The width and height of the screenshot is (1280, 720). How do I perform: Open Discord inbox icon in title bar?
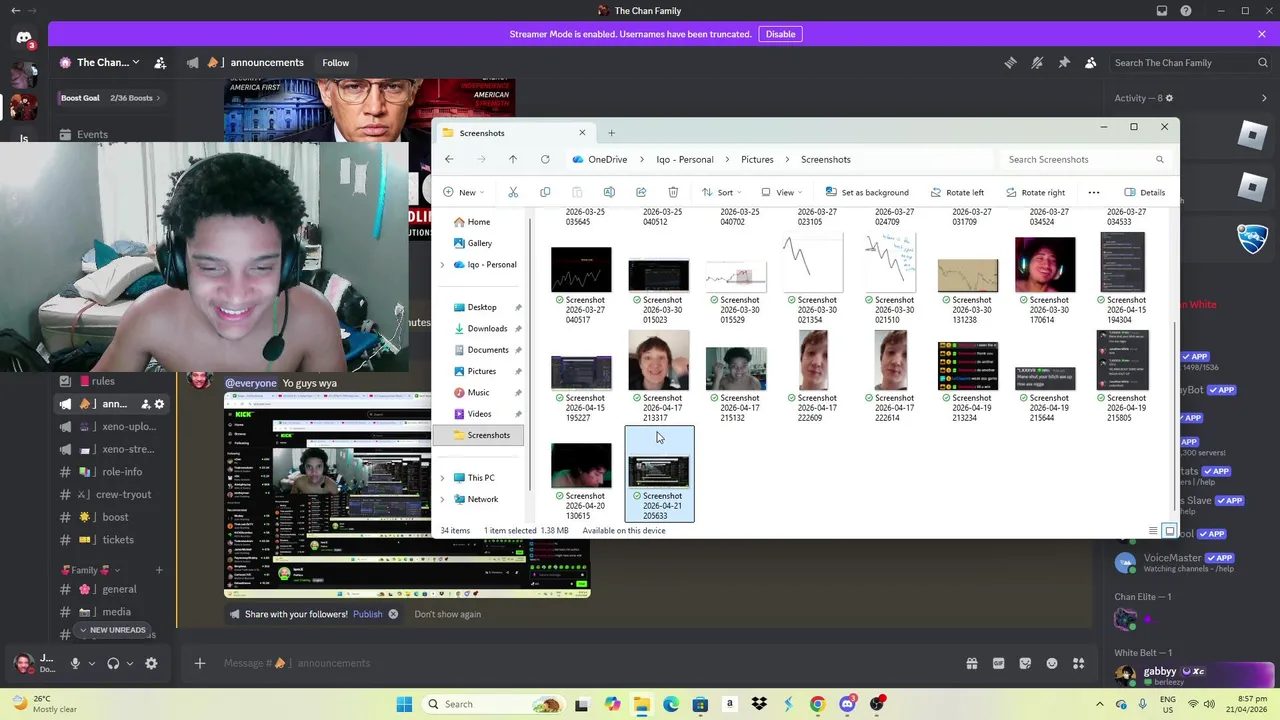point(1162,11)
